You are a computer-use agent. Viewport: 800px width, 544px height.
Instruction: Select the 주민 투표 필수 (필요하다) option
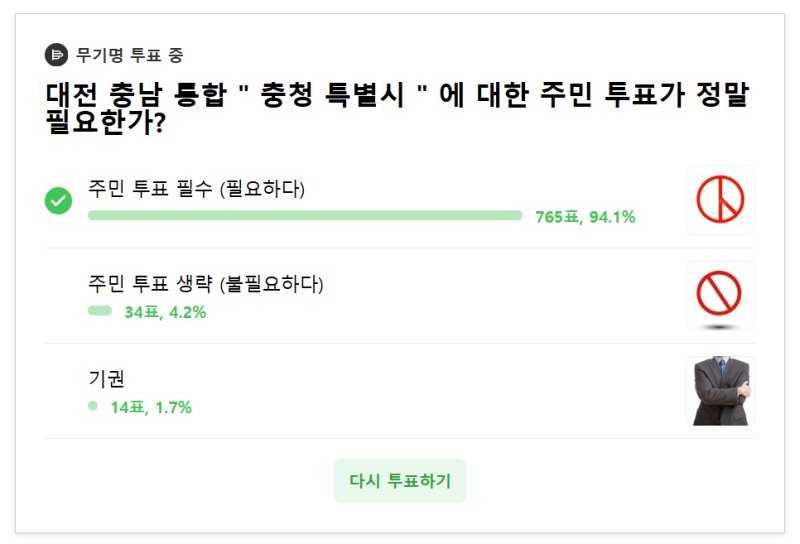196,188
